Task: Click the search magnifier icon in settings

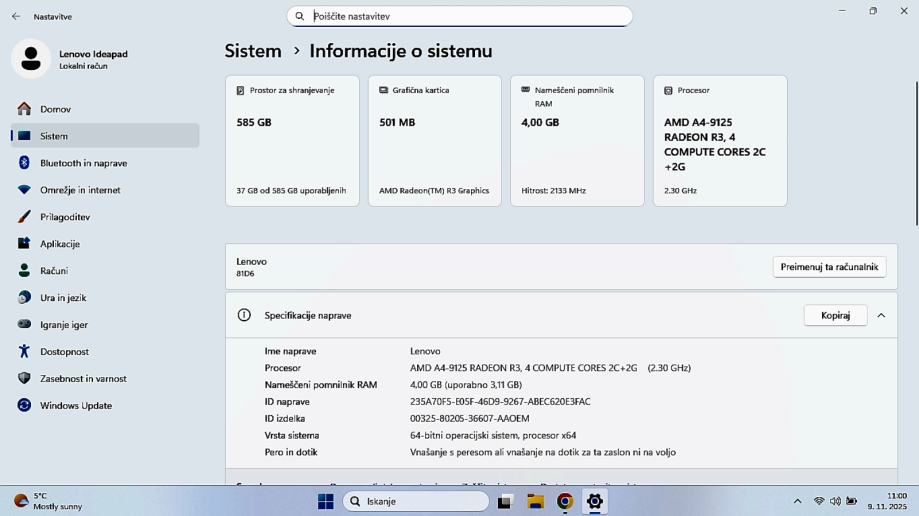Action: pos(299,16)
